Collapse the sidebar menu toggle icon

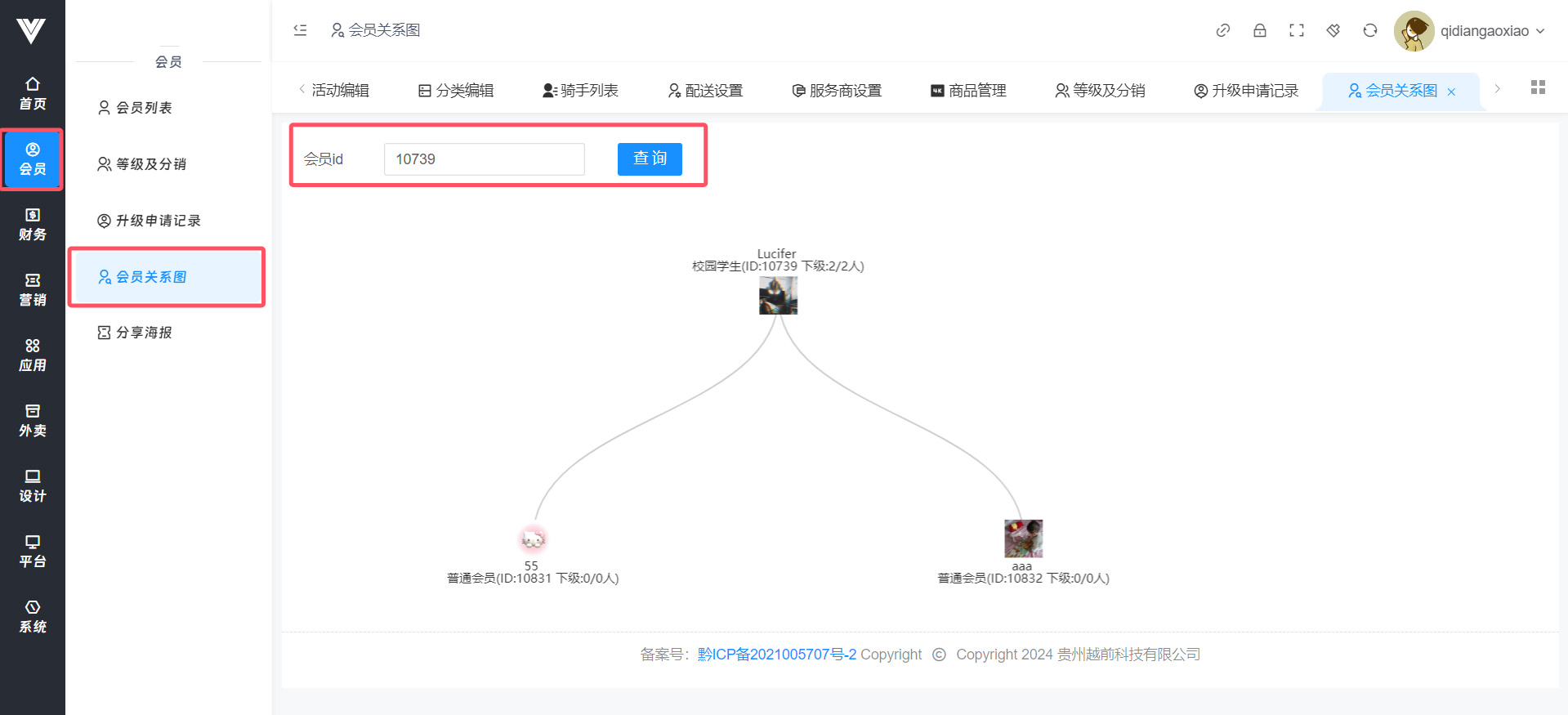coord(300,30)
